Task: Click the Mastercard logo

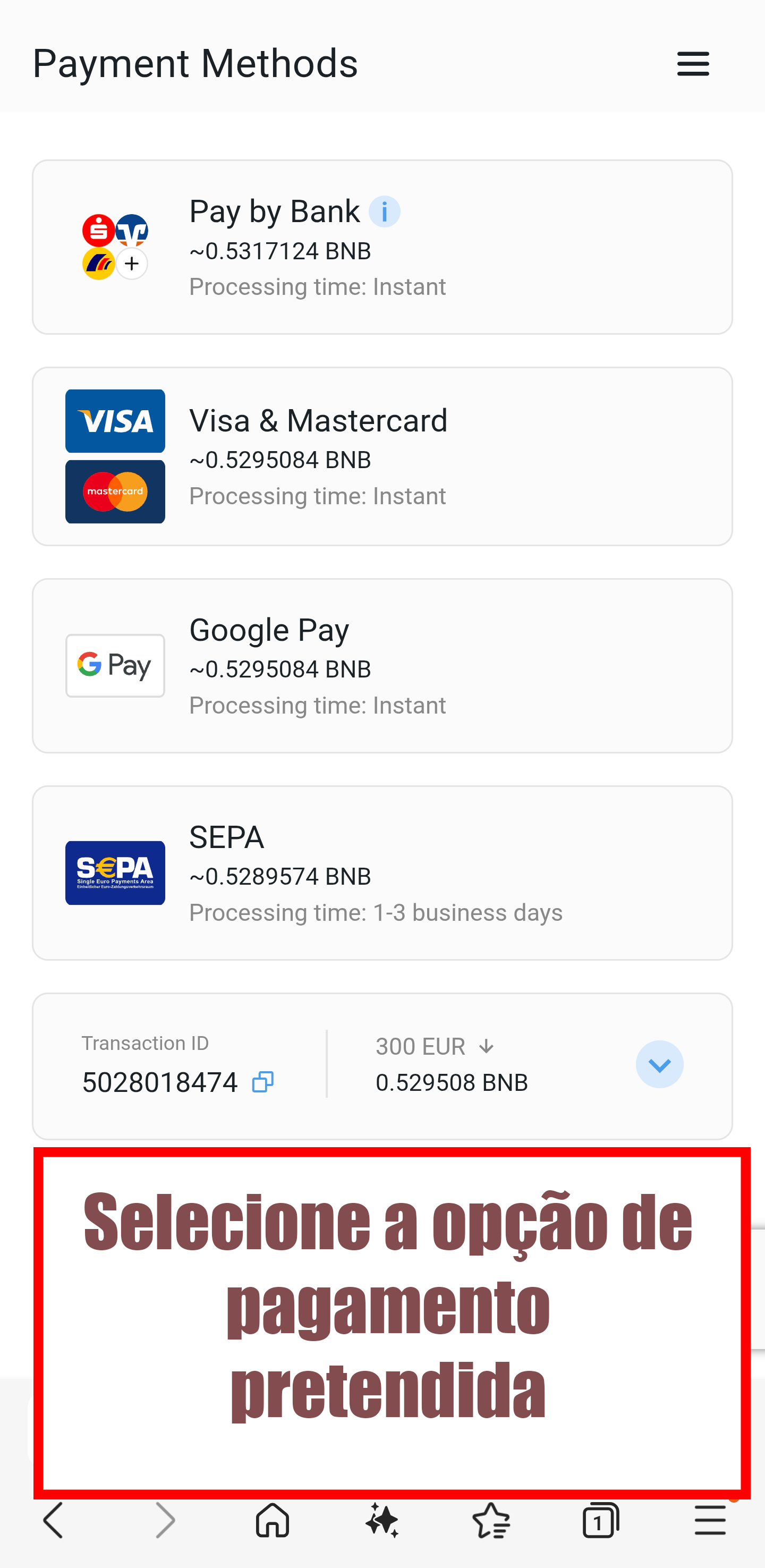Action: (115, 491)
